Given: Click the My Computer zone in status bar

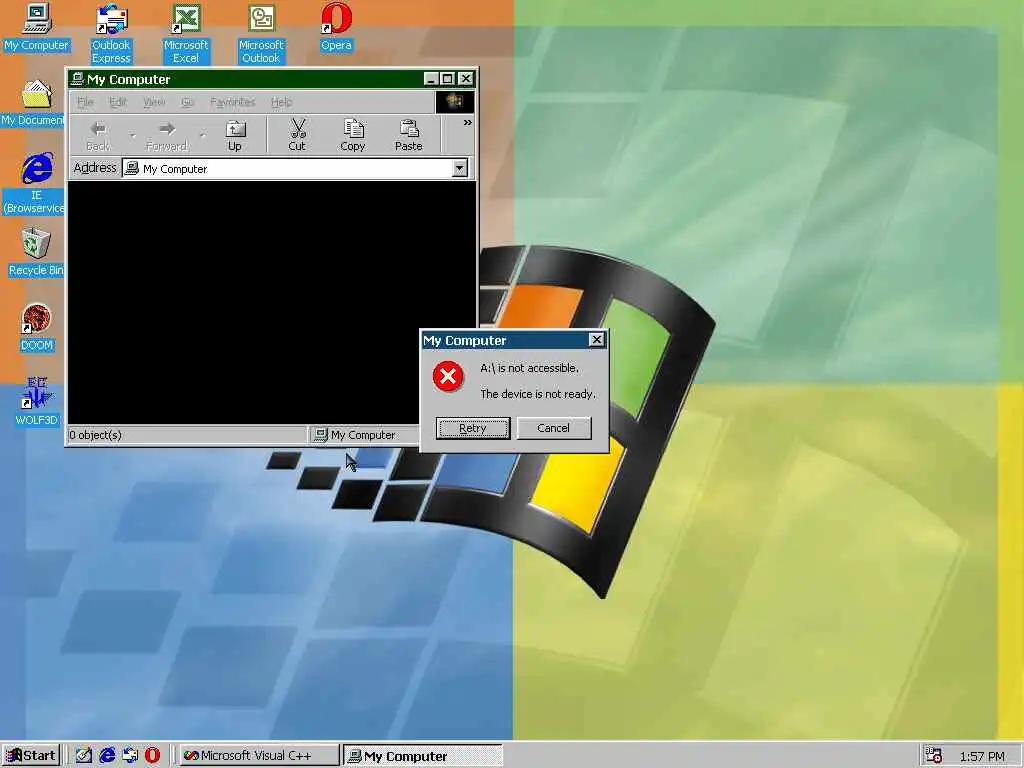Looking at the screenshot, I should click(363, 435).
